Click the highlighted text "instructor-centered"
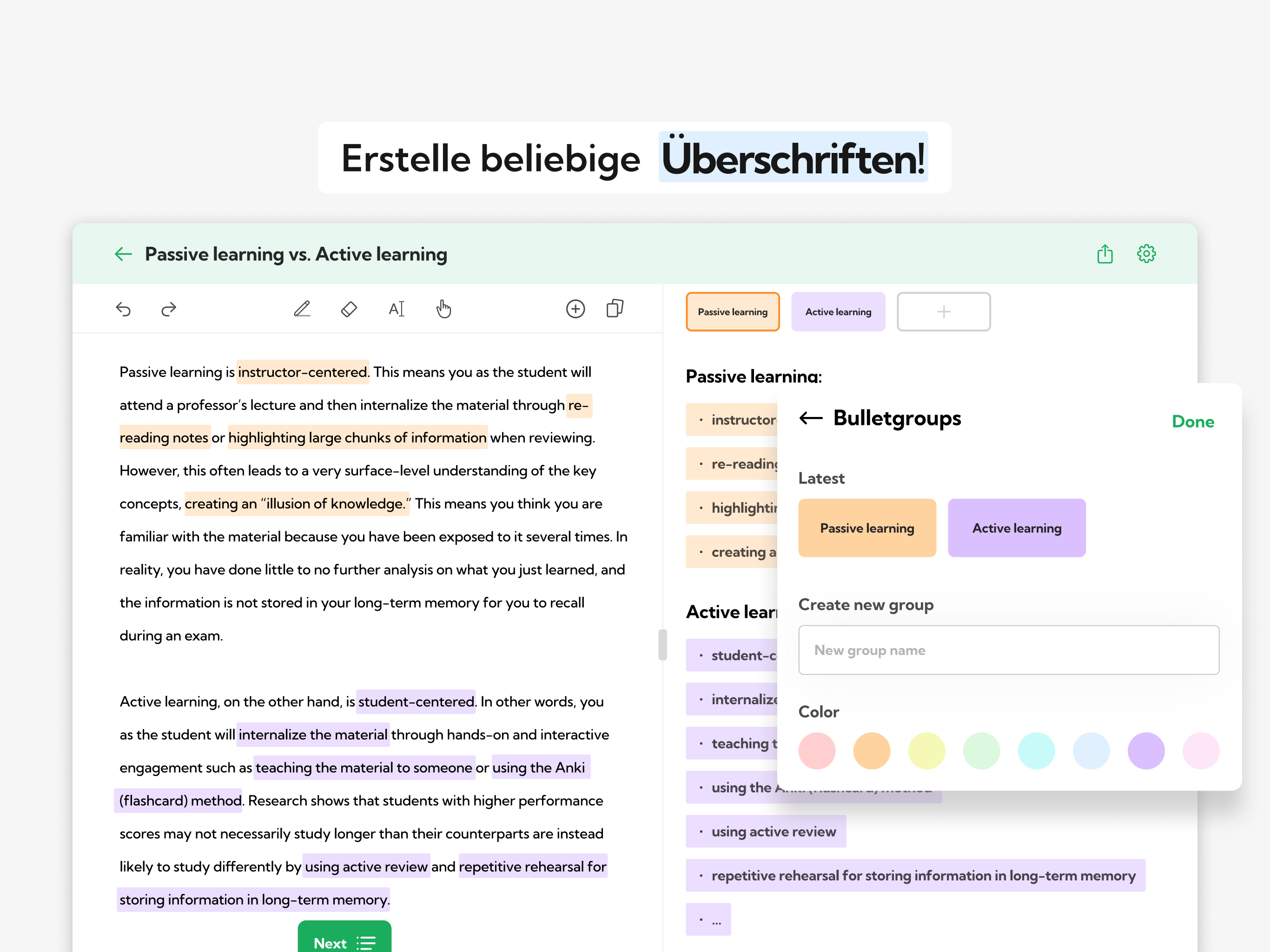 (x=303, y=372)
